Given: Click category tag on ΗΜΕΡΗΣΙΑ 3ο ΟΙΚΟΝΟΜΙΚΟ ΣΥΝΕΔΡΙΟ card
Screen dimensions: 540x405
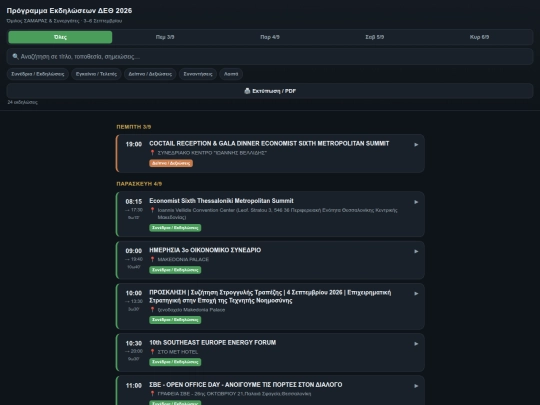Looking at the screenshot, I should point(175,270).
